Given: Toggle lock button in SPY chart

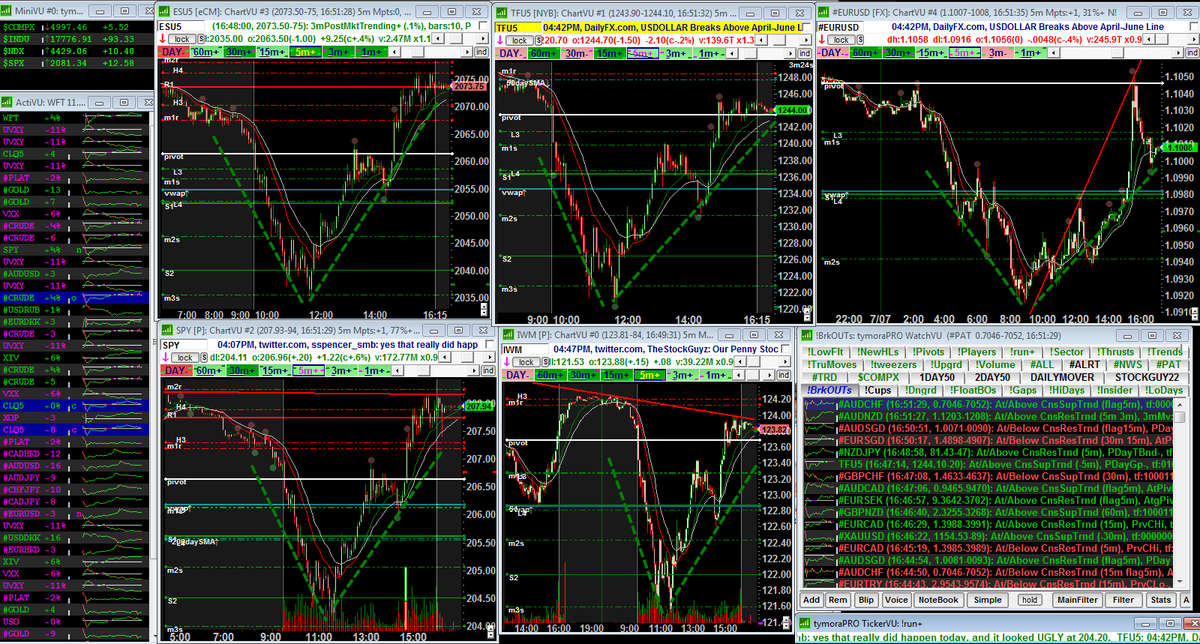Looking at the screenshot, I should click(184, 357).
